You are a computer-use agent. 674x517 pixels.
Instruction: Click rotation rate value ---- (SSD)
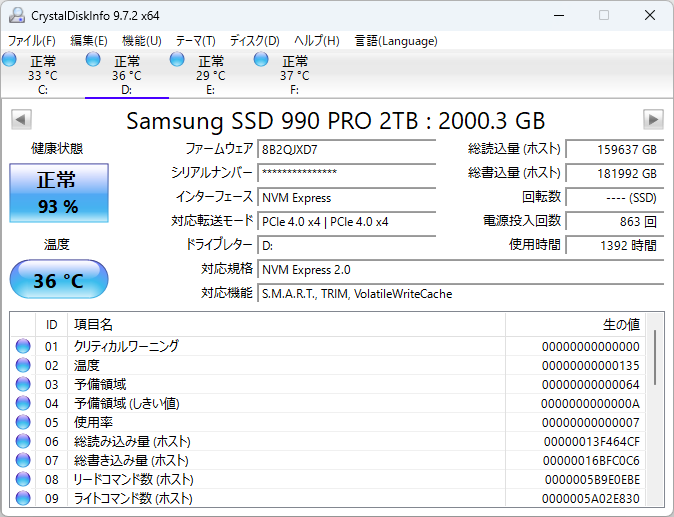615,197
